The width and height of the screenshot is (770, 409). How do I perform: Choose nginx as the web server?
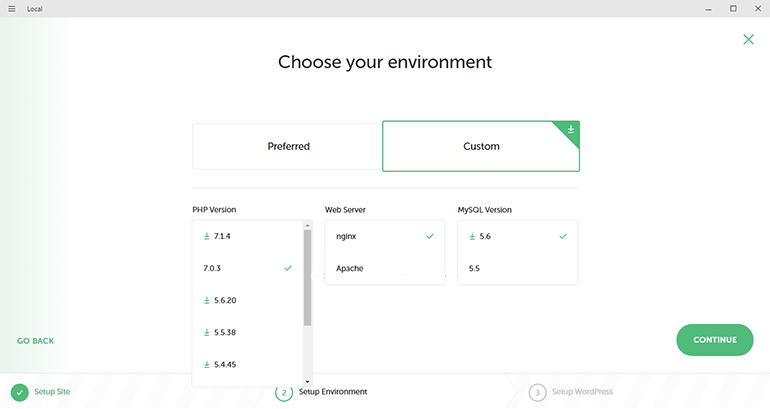385,236
